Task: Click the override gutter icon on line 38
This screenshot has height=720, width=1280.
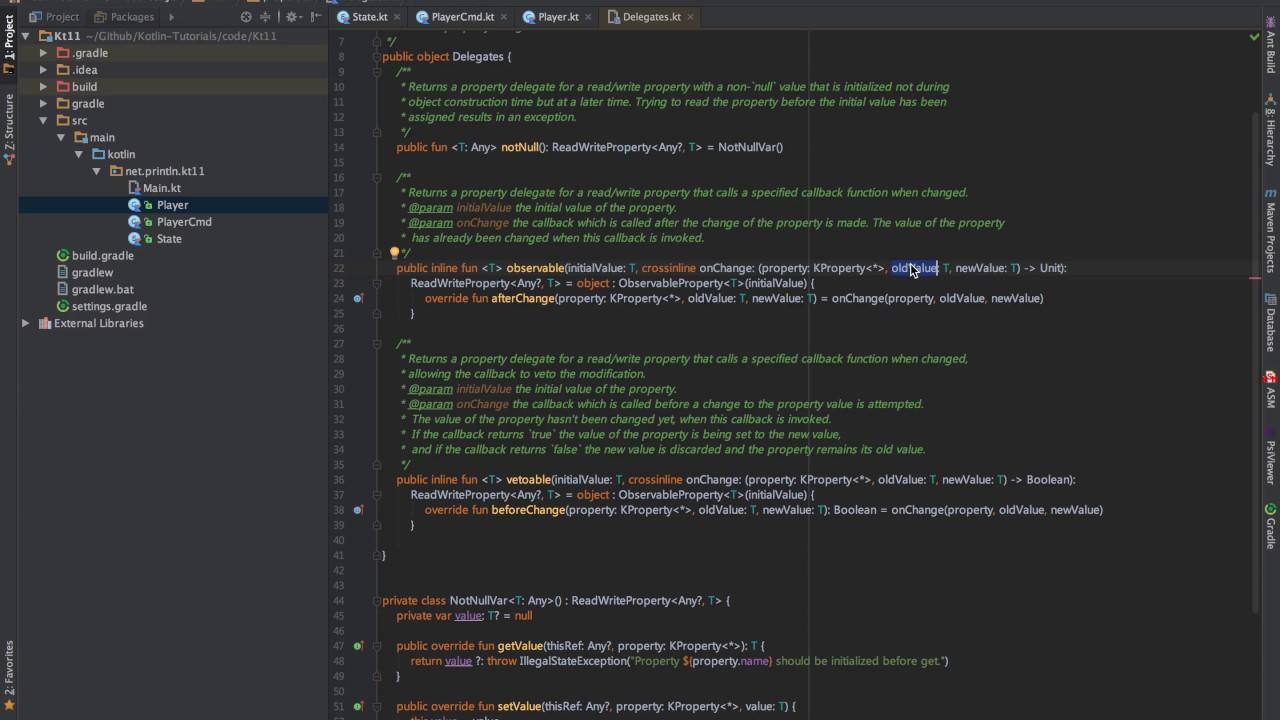Action: (x=357, y=510)
